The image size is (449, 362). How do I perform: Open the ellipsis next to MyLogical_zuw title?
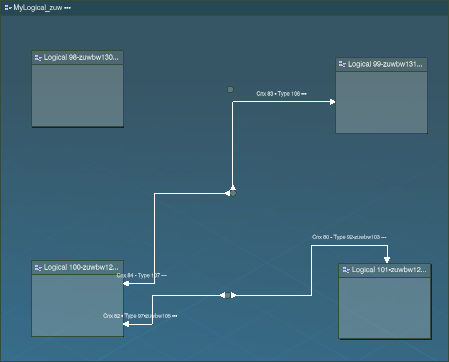click(68, 8)
